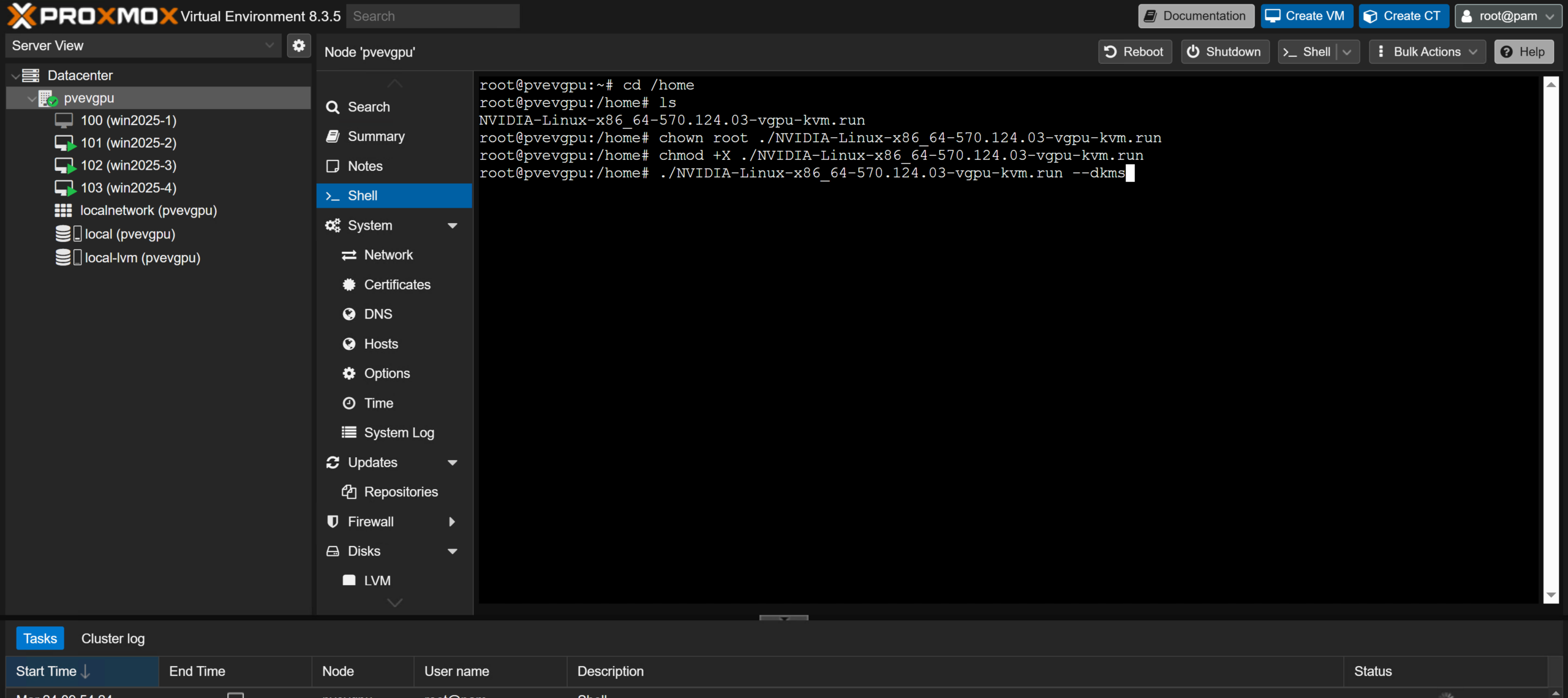Switch to the Tasks tab
This screenshot has width=1568, height=698.
(40, 639)
